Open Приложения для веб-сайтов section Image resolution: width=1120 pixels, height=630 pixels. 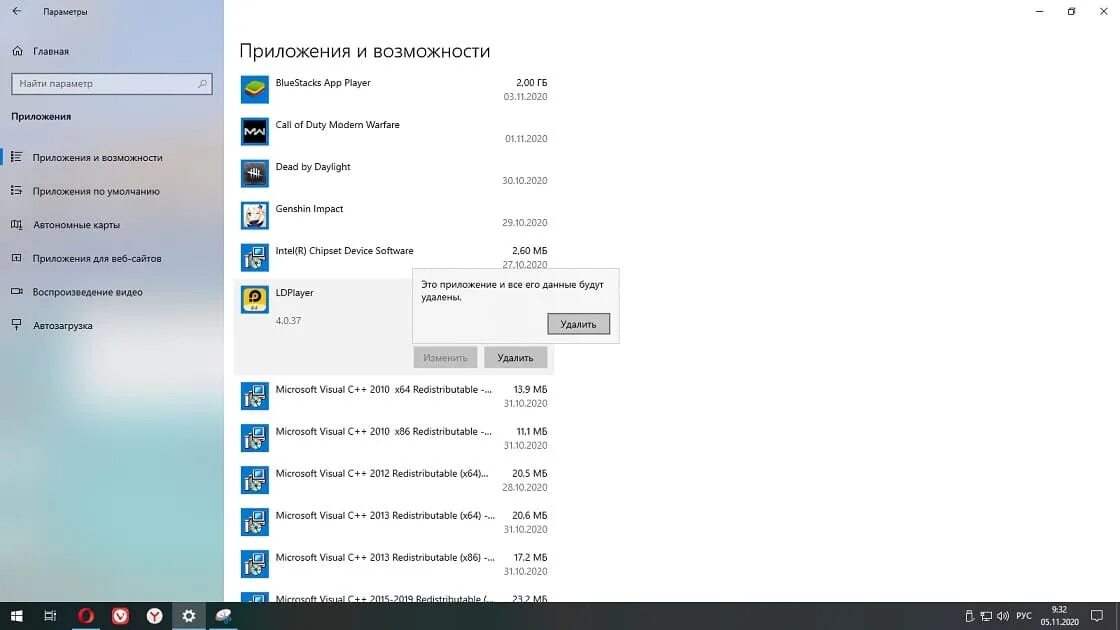(x=97, y=258)
